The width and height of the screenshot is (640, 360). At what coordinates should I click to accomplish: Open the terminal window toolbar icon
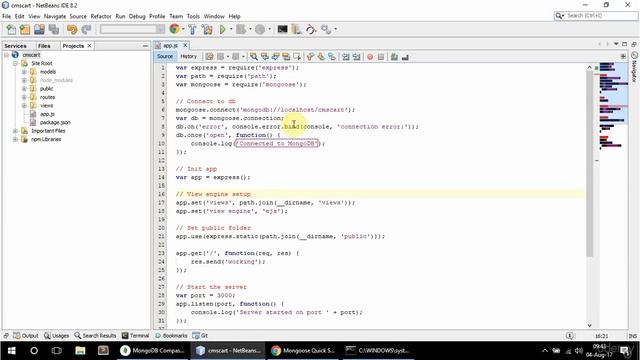pos(282,29)
